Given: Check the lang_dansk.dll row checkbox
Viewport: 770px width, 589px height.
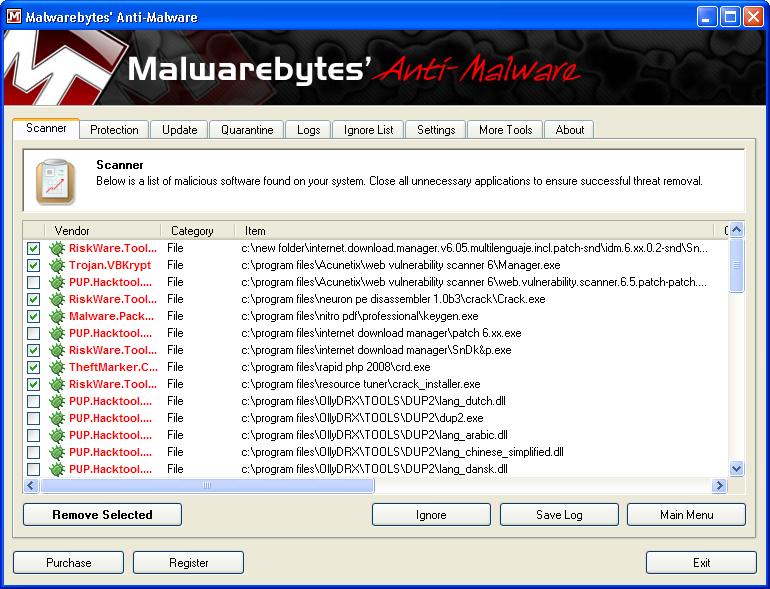Looking at the screenshot, I should 33,469.
